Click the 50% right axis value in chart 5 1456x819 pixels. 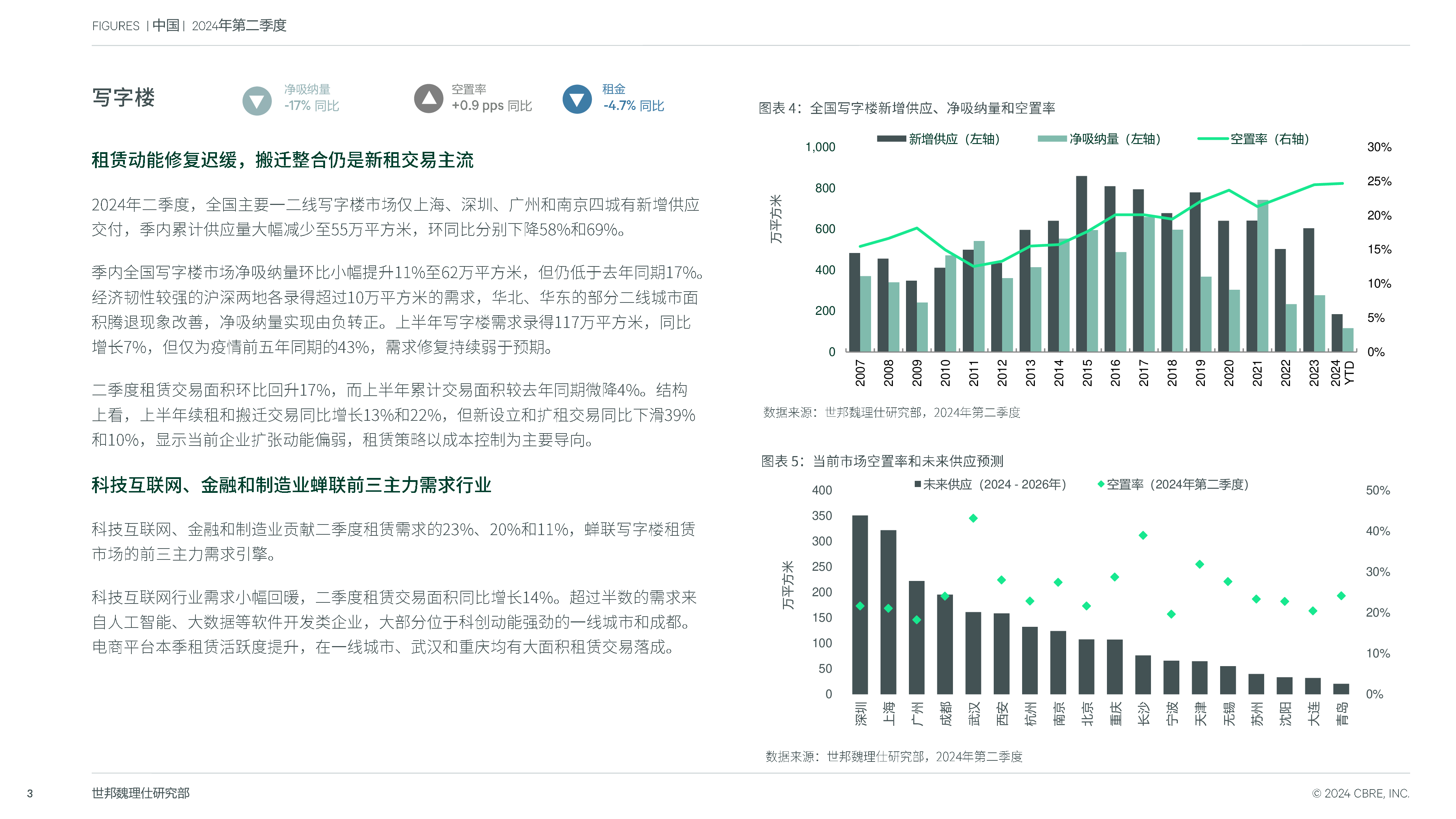pyautogui.click(x=1377, y=490)
